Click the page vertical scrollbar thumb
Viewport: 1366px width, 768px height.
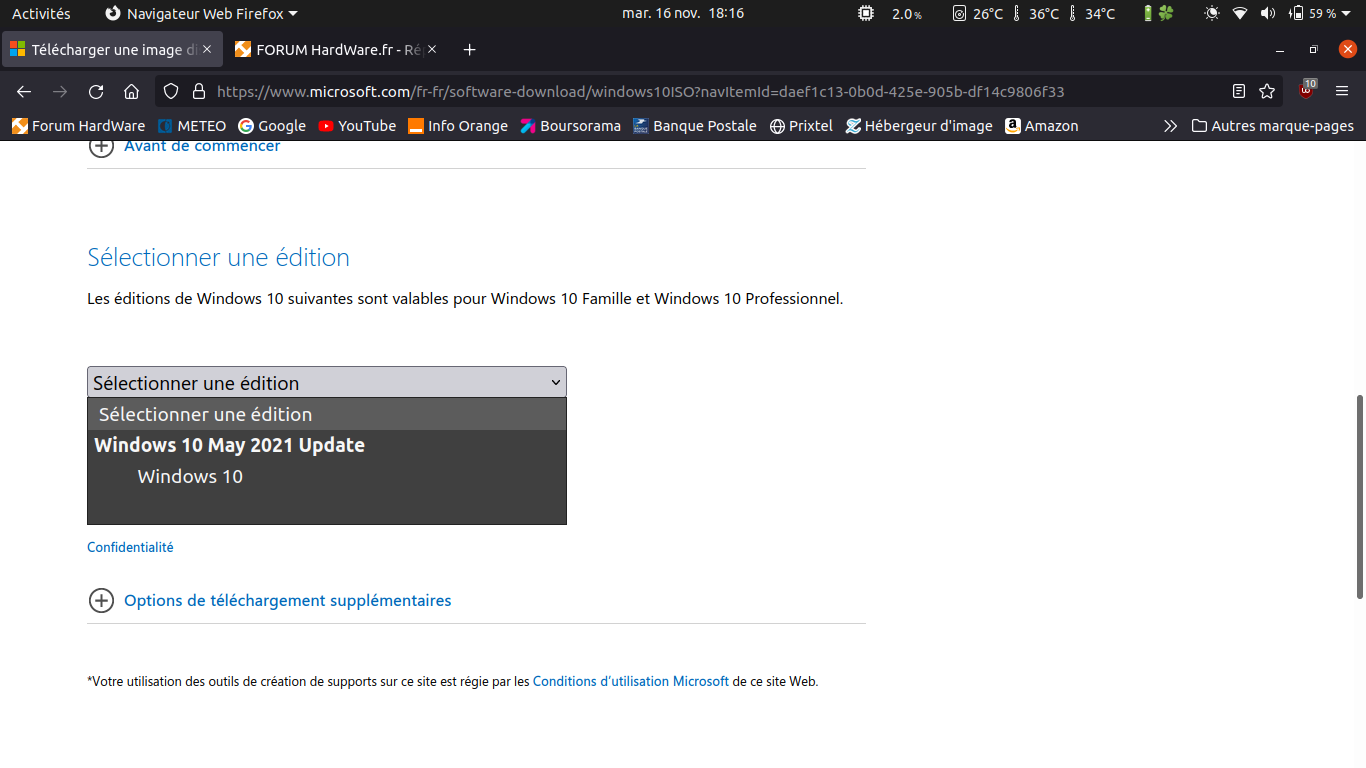(1360, 496)
